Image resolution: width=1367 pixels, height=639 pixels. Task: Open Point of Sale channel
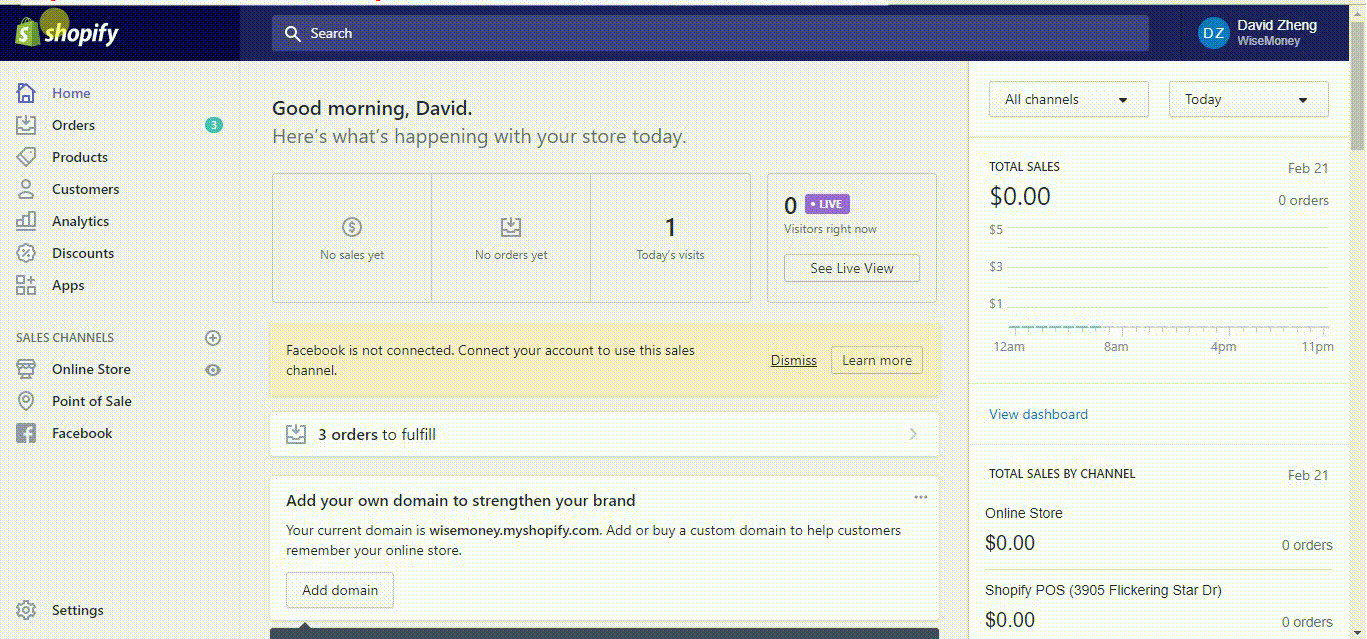click(x=92, y=401)
